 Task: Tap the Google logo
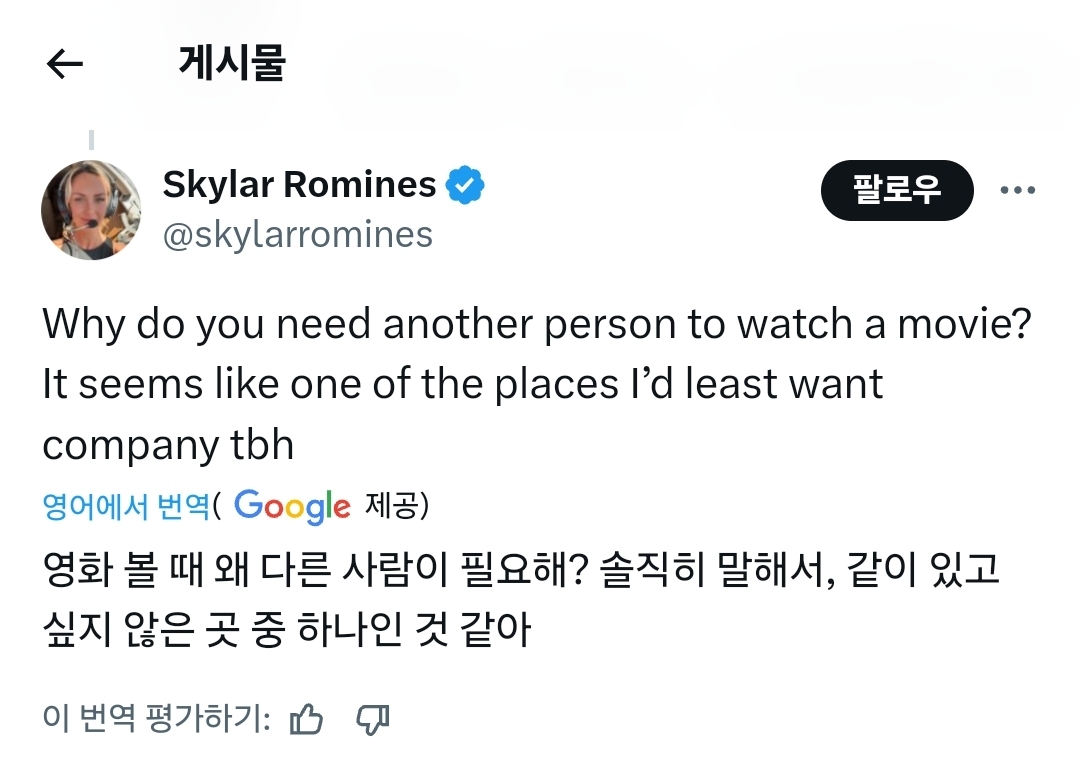(x=292, y=506)
